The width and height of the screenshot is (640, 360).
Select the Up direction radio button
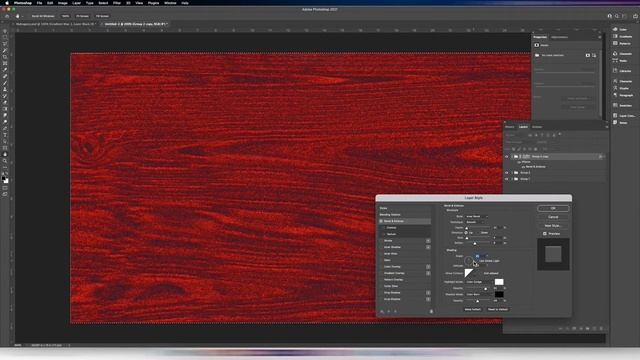click(466, 233)
